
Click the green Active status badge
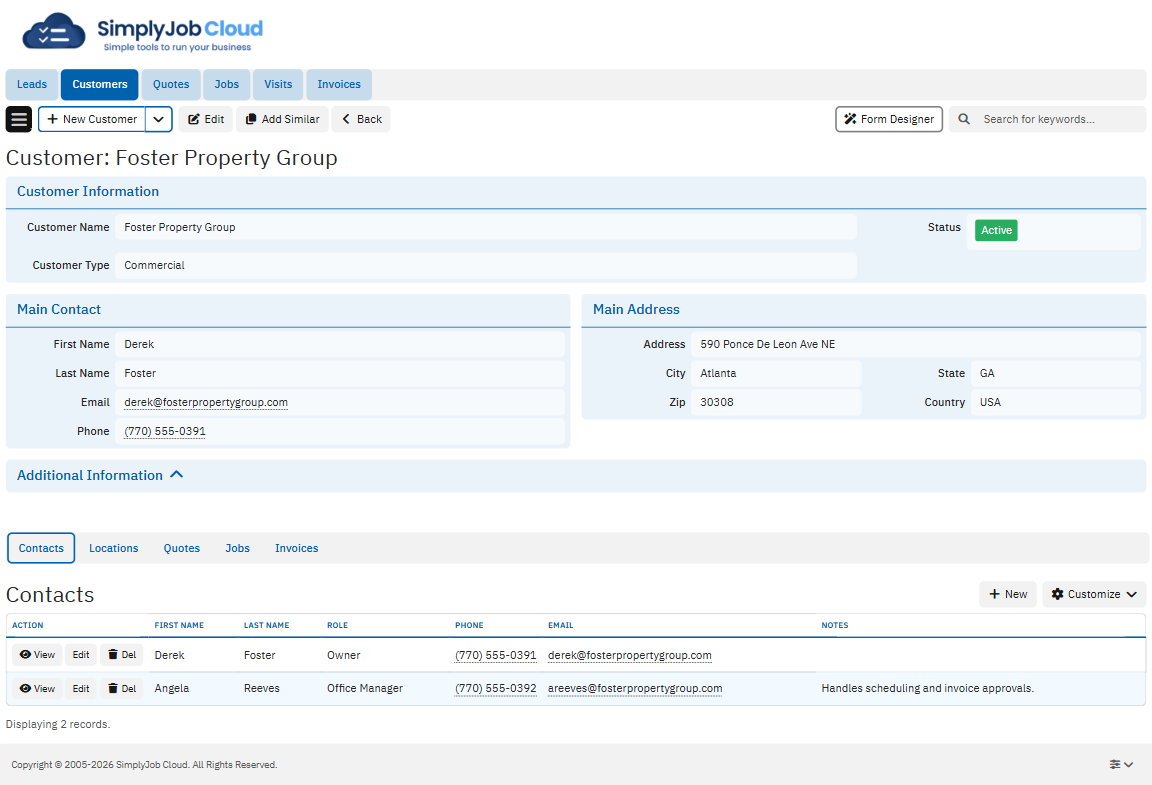(x=996, y=230)
